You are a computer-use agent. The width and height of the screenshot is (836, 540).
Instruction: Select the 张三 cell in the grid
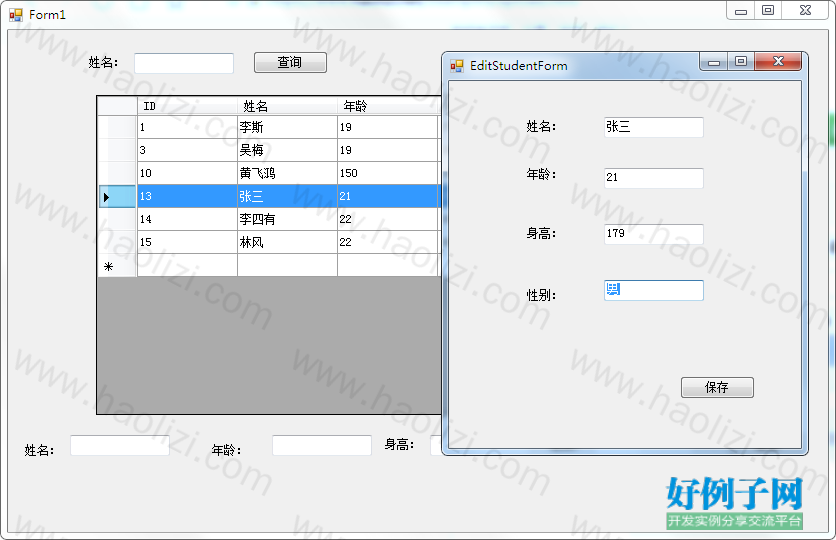pos(287,196)
